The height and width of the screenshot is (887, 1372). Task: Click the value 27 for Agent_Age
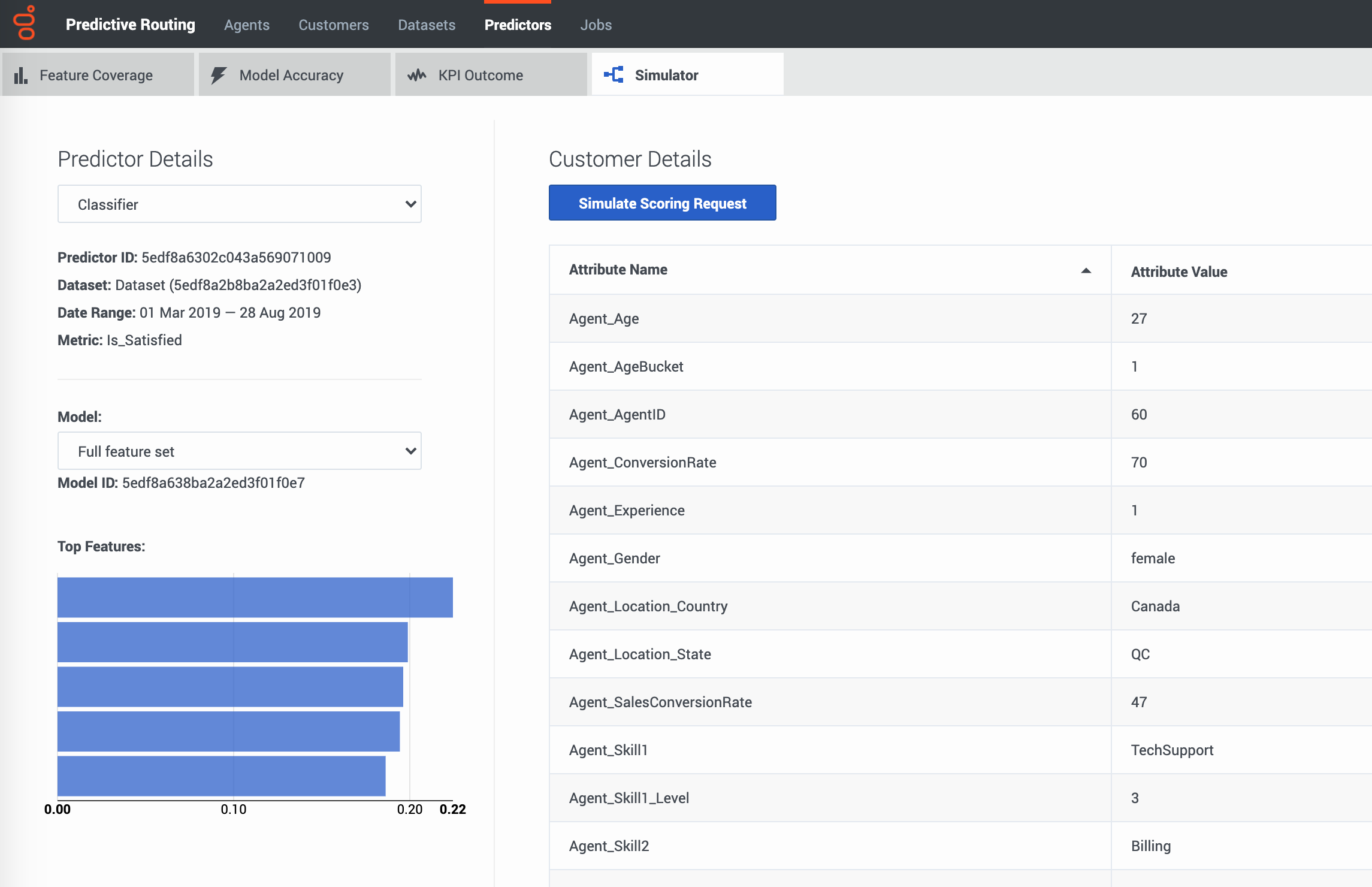pos(1139,318)
